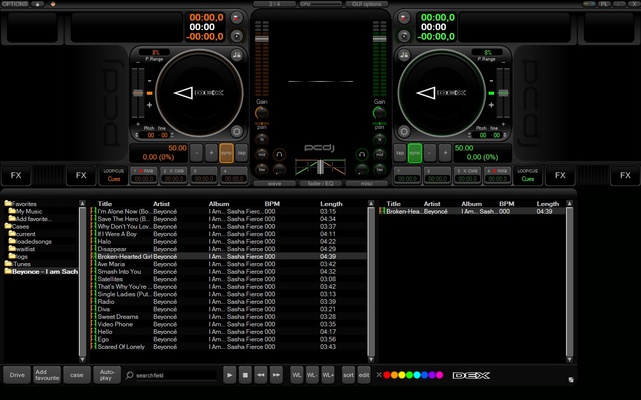Viewport: 641px width, 400px height.
Task: Click the left deck tap button
Action: [x=242, y=153]
